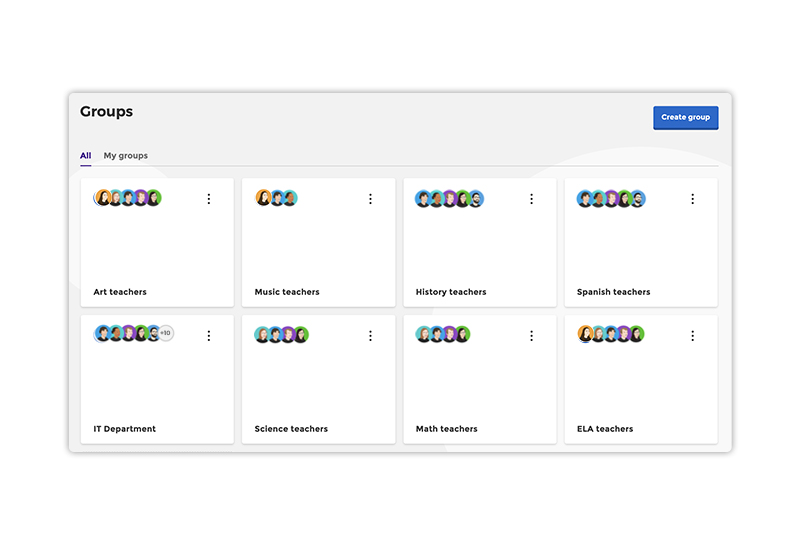This screenshot has width=800, height=544.
Task: Open the Science teachers options menu
Action: 370,336
